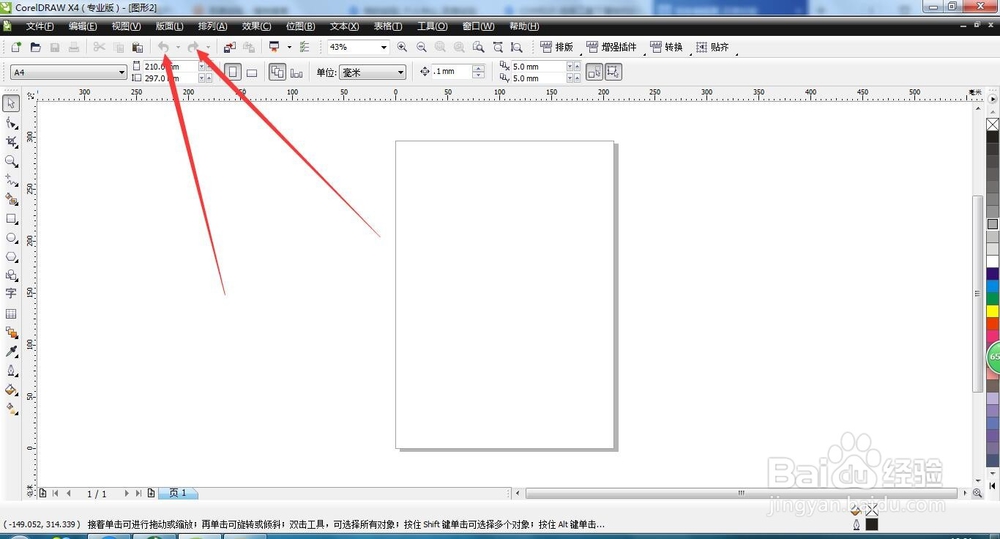Click the New document icon
1000x539 pixels.
[16, 47]
